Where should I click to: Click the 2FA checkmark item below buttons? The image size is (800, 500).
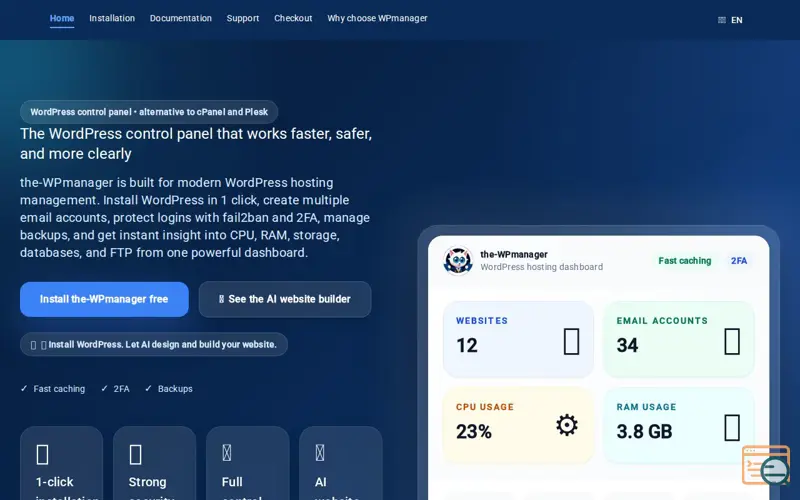(115, 389)
